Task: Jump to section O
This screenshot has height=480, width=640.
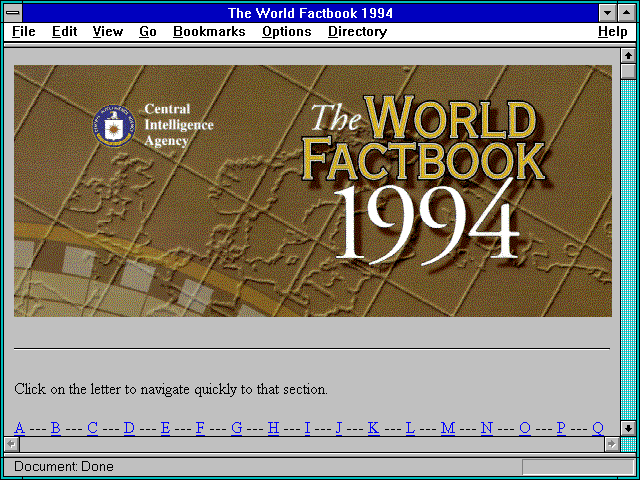Action: tap(525, 428)
